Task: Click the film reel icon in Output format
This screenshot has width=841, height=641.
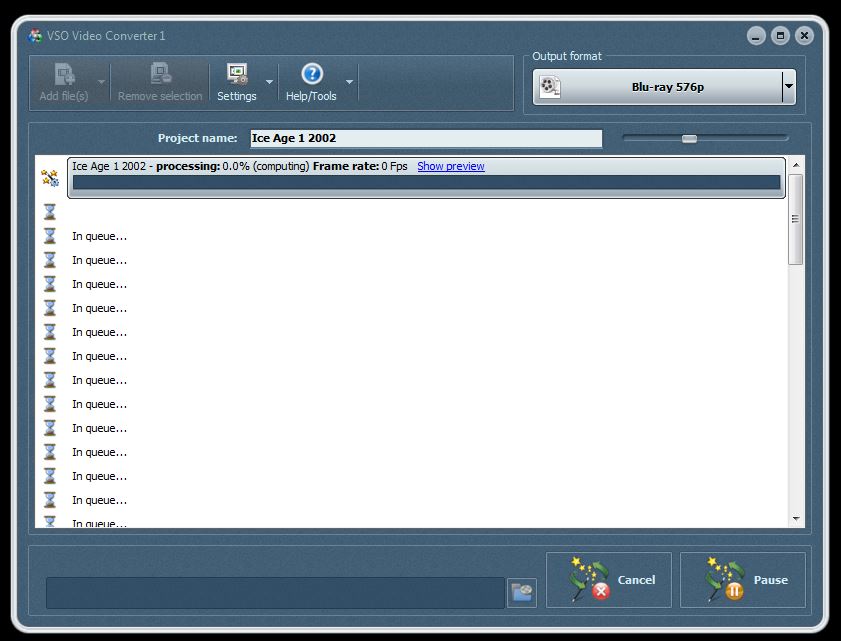Action: point(550,86)
